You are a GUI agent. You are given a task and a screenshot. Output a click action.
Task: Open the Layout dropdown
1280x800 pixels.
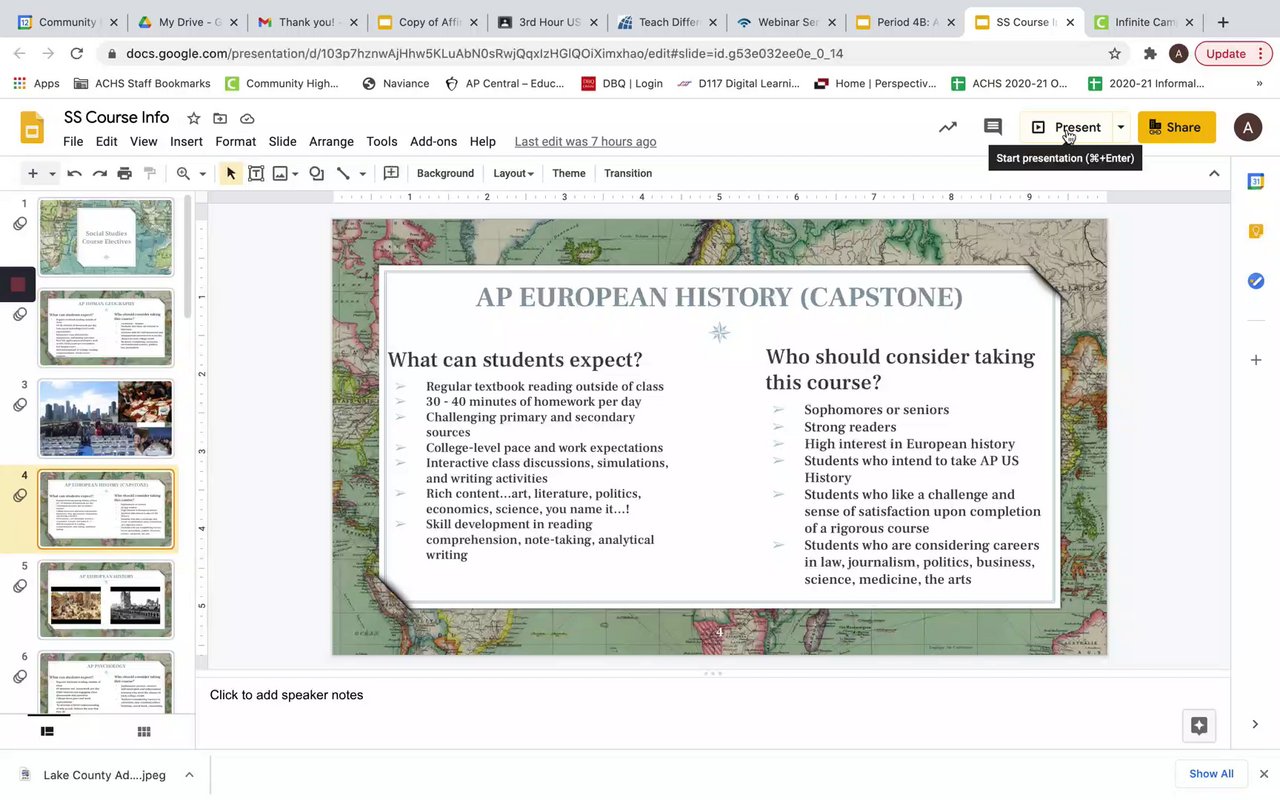click(513, 173)
